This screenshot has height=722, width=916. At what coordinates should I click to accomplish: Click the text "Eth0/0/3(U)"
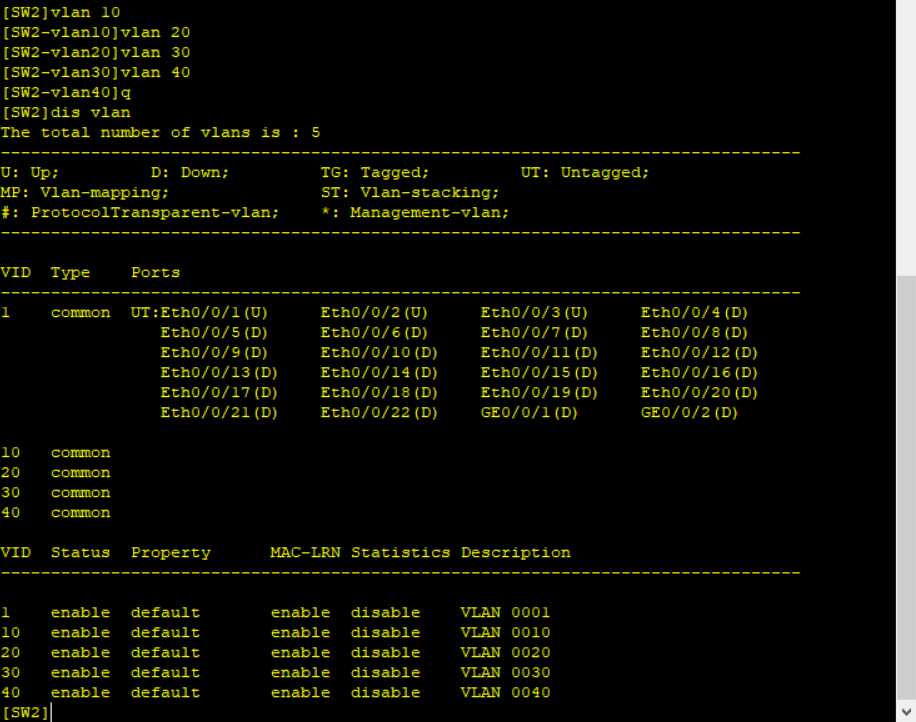click(534, 313)
